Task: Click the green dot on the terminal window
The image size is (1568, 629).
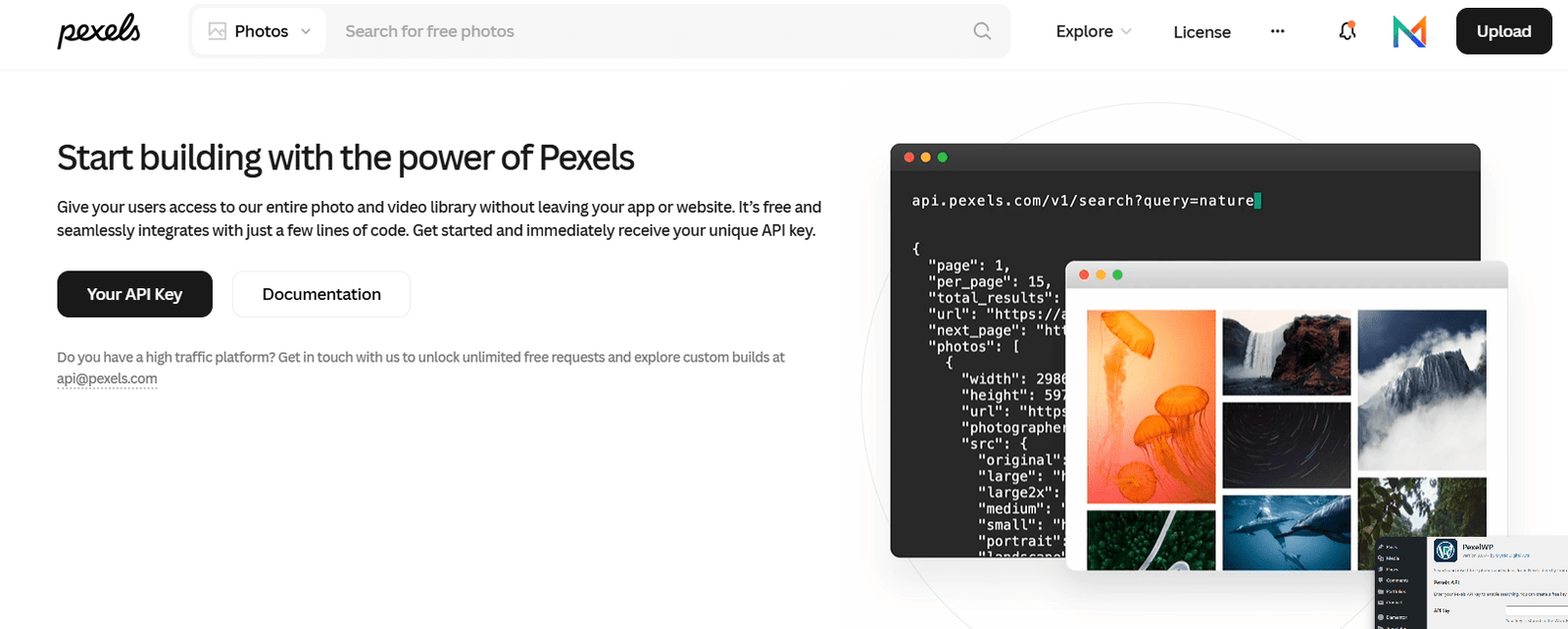Action: [x=943, y=157]
